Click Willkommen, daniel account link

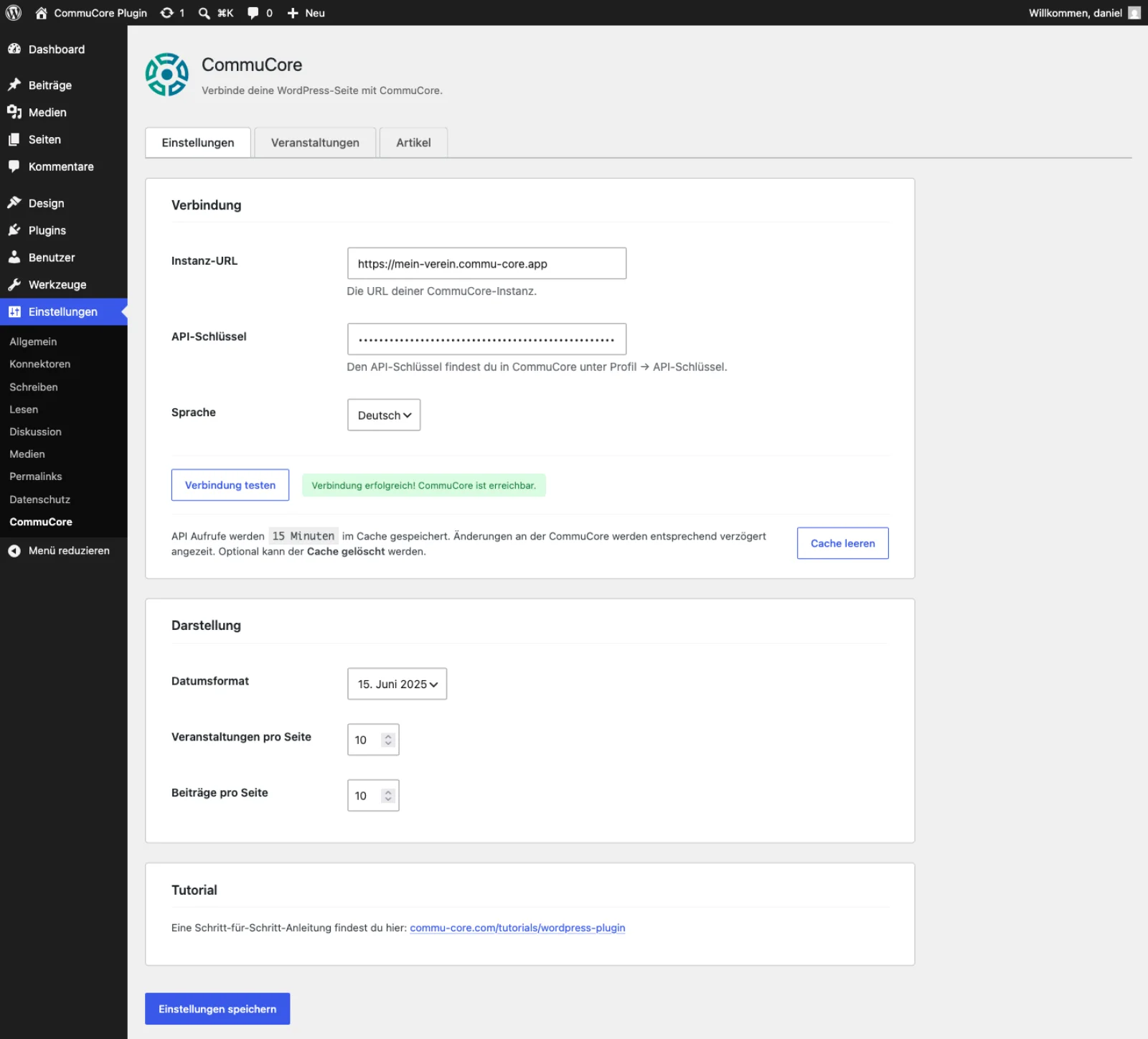click(1076, 13)
